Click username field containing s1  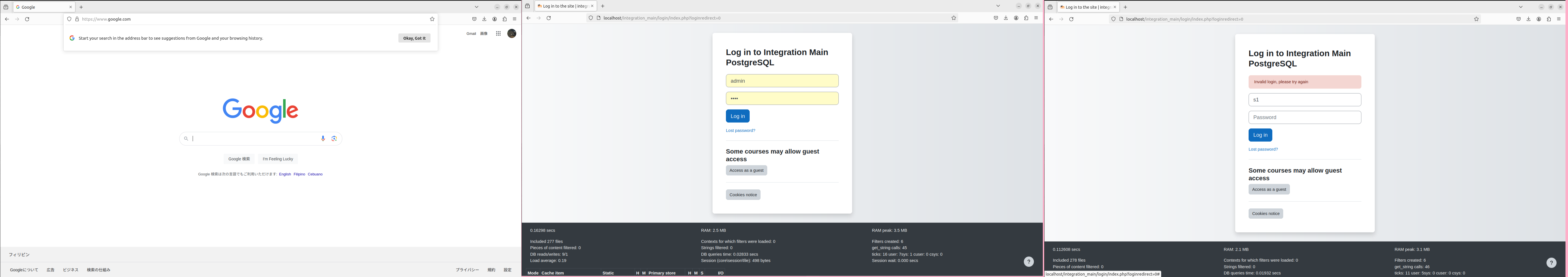(x=1305, y=100)
